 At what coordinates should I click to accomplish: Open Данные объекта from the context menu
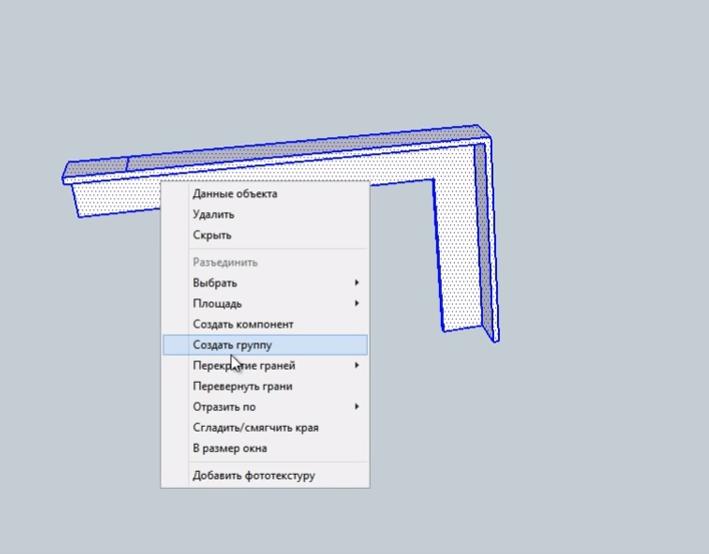point(235,194)
